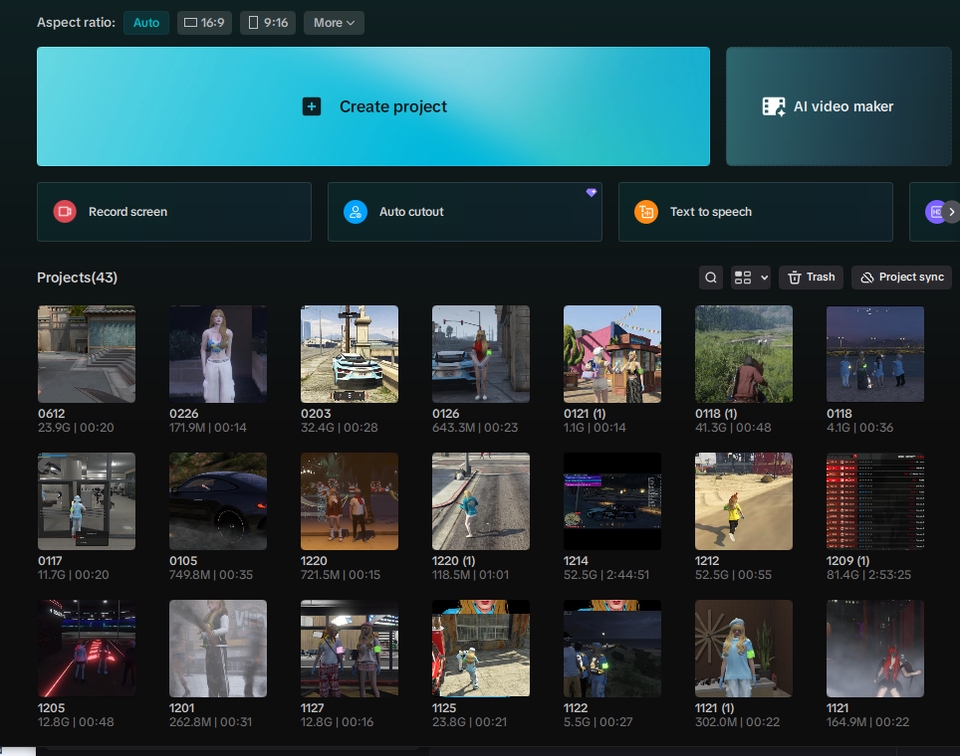Choose the 9:16 aspect ratio

[267, 22]
